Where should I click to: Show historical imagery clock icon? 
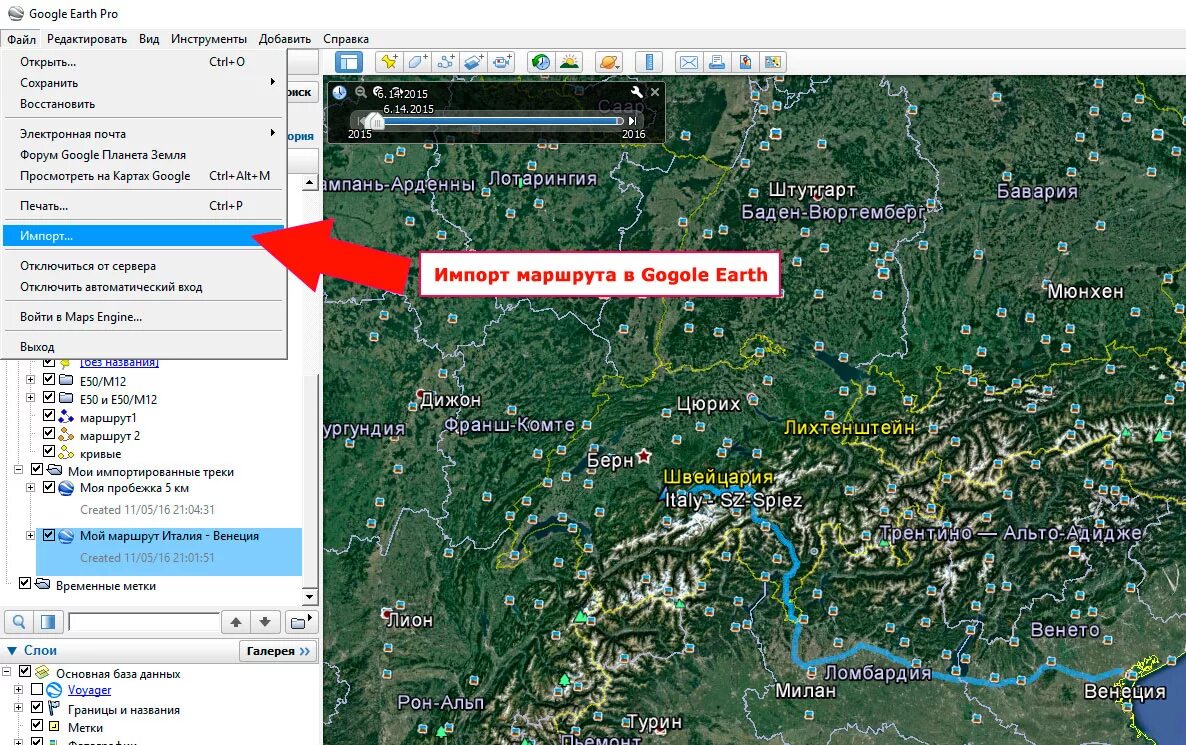tap(540, 62)
